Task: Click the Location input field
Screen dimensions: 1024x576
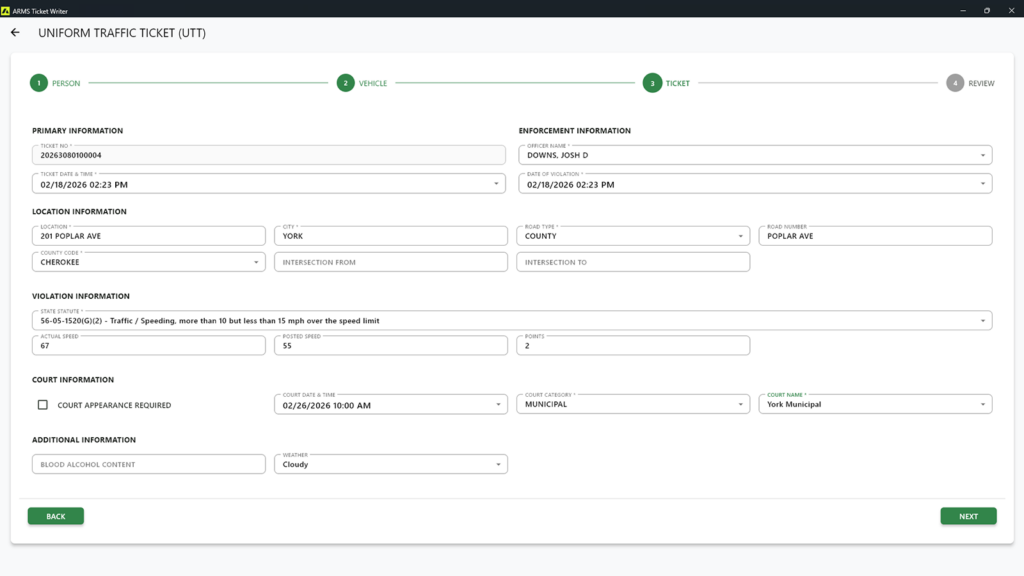Action: tap(148, 235)
